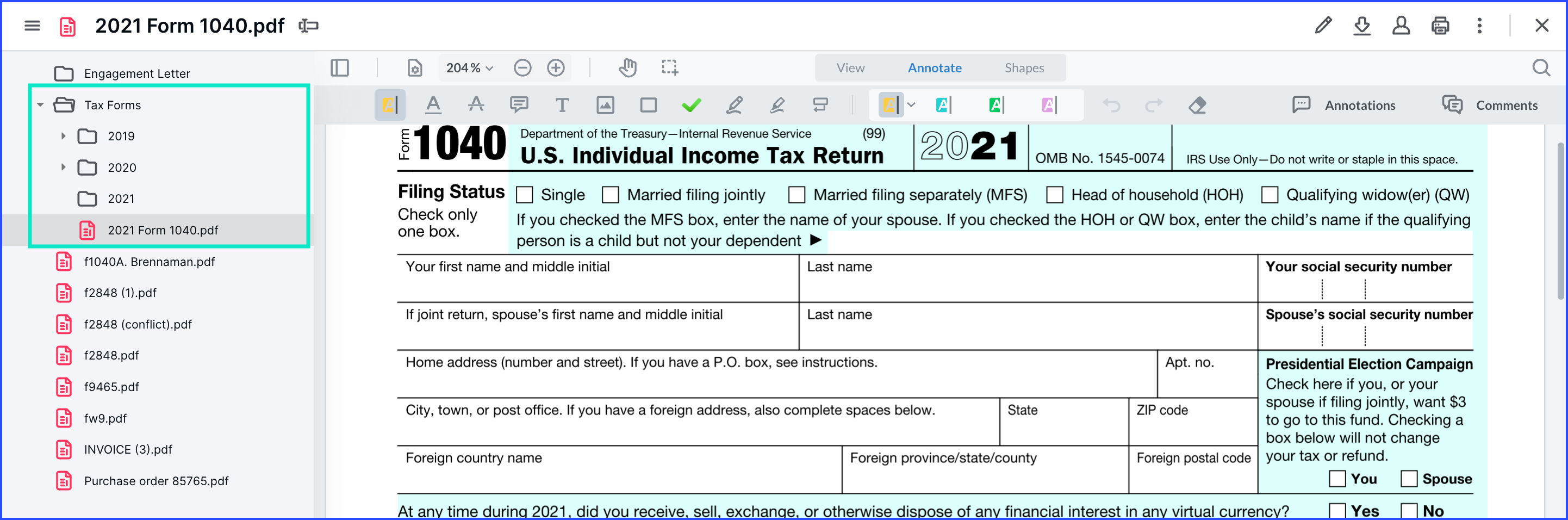
Task: Zoom in with the plus button
Action: coord(556,67)
